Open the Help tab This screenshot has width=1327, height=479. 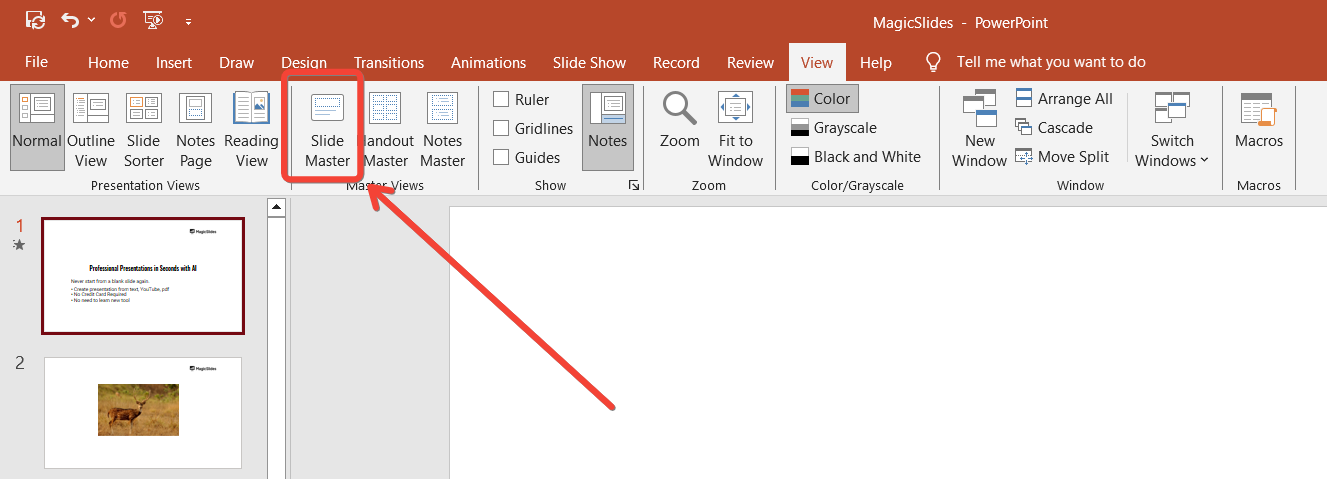pos(876,62)
